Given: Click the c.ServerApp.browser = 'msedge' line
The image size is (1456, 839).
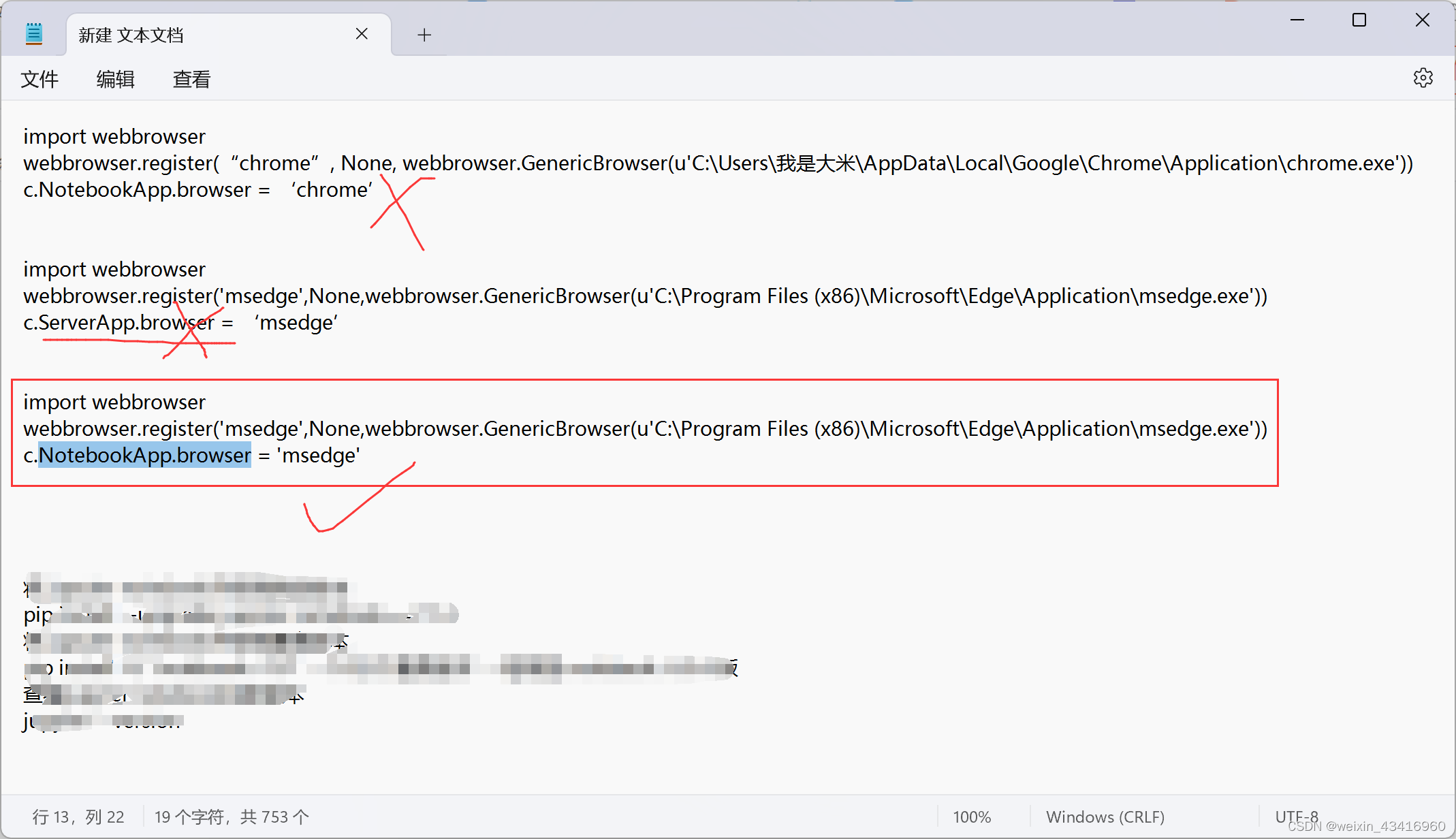Looking at the screenshot, I should coord(180,323).
